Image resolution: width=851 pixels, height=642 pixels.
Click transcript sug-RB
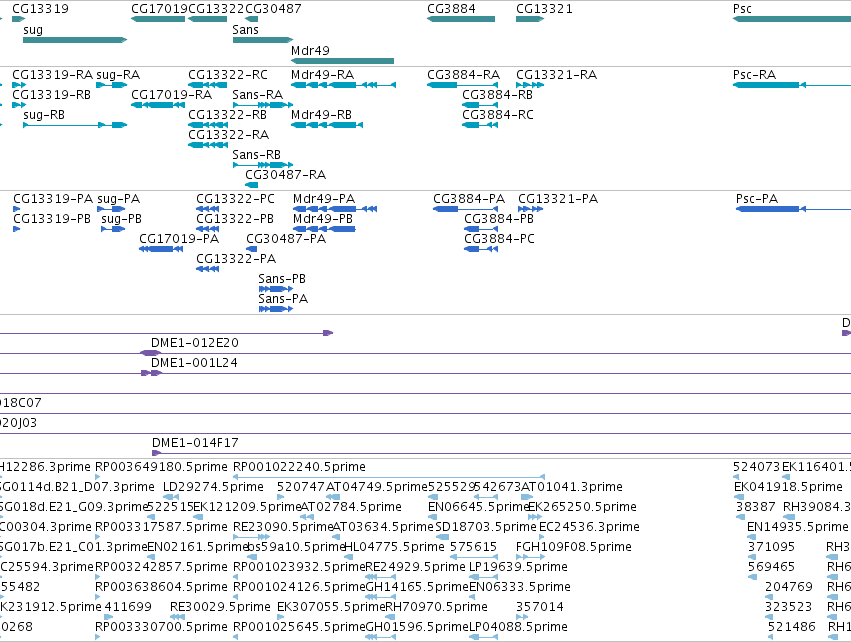(x=75, y=125)
